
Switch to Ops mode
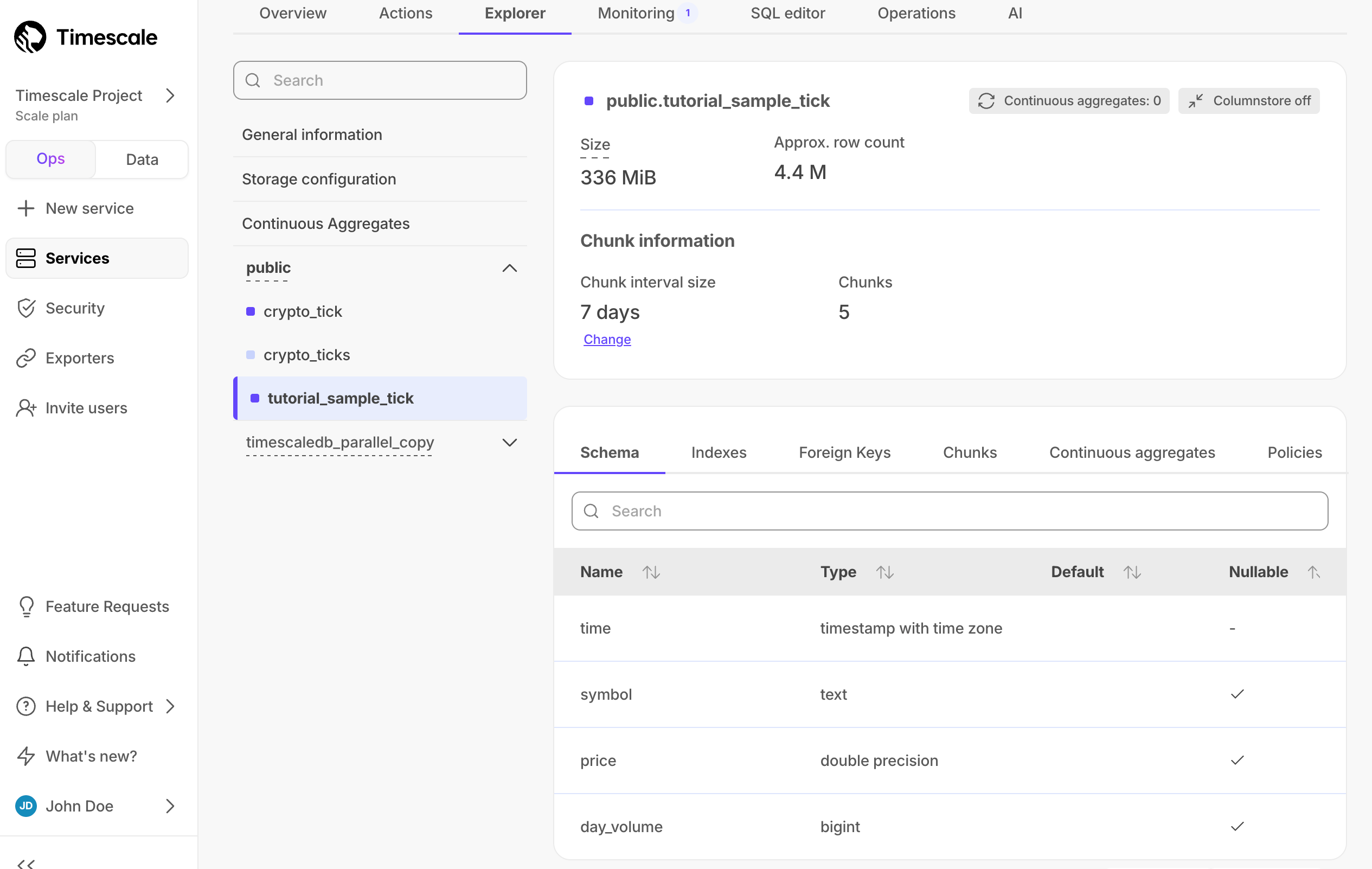[51, 159]
